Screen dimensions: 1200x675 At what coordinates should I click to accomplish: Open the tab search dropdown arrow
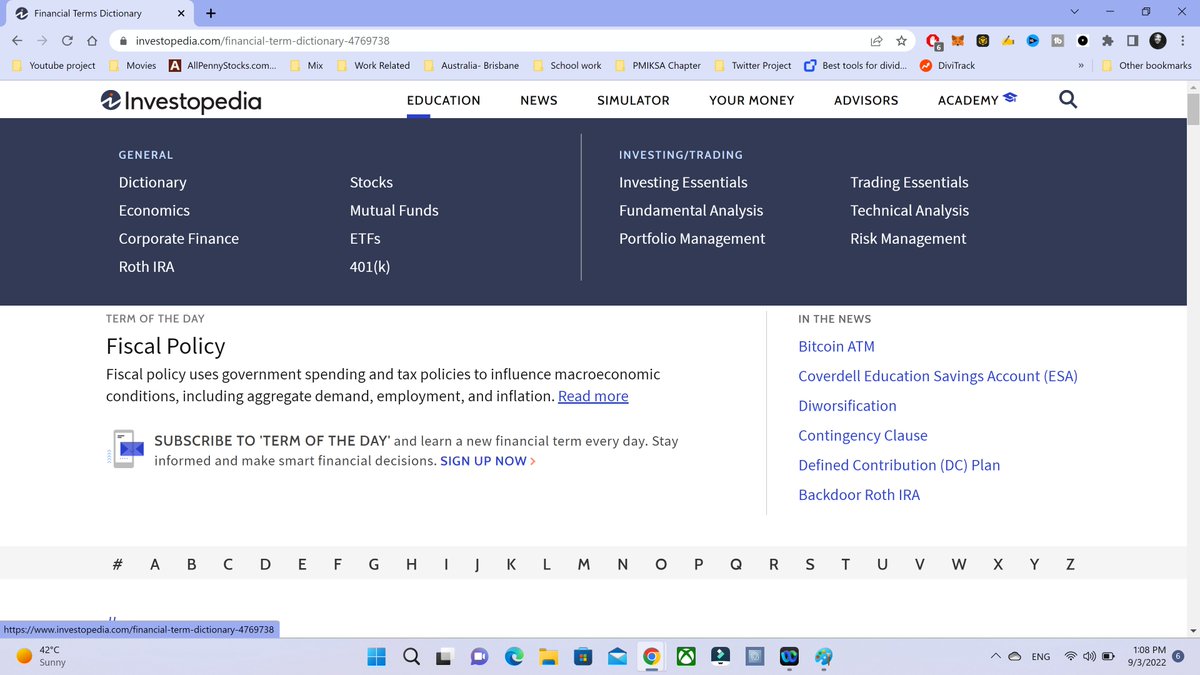pyautogui.click(x=1074, y=13)
